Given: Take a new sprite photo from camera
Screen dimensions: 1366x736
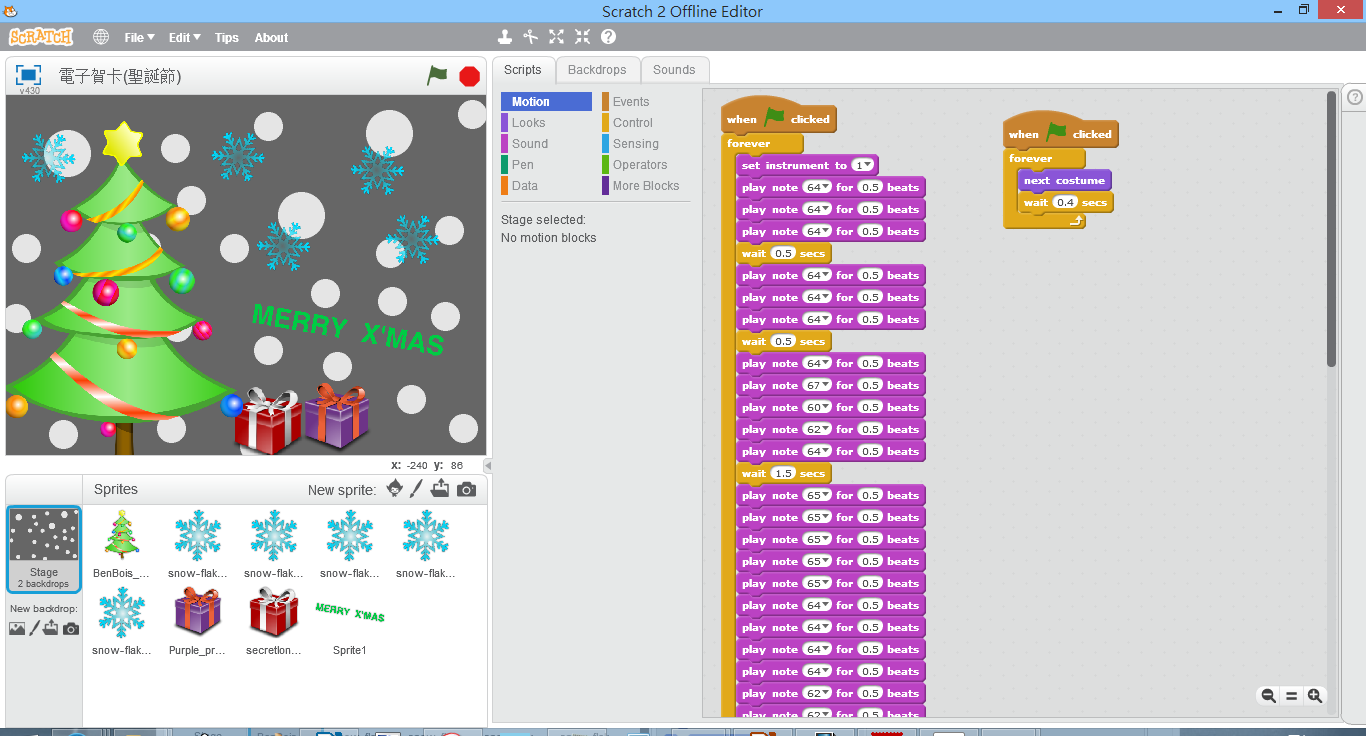Looking at the screenshot, I should coord(466,489).
